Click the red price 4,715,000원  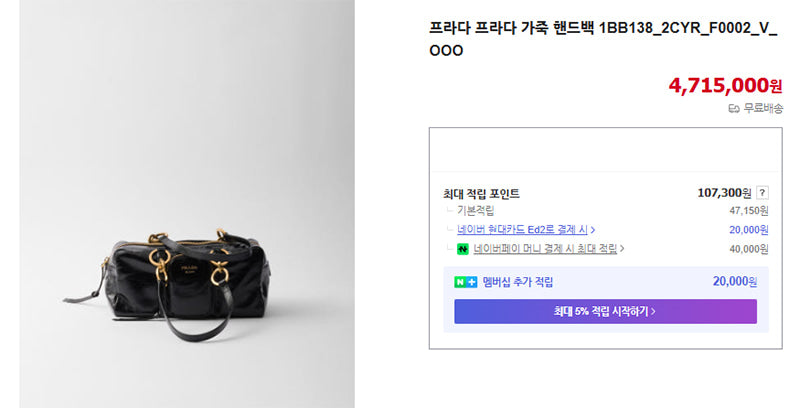click(x=725, y=86)
